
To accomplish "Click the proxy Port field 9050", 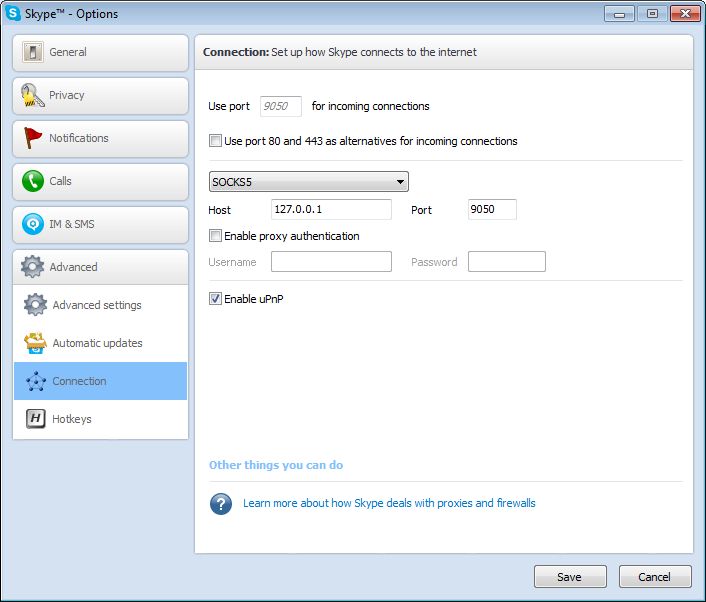I will pos(492,209).
